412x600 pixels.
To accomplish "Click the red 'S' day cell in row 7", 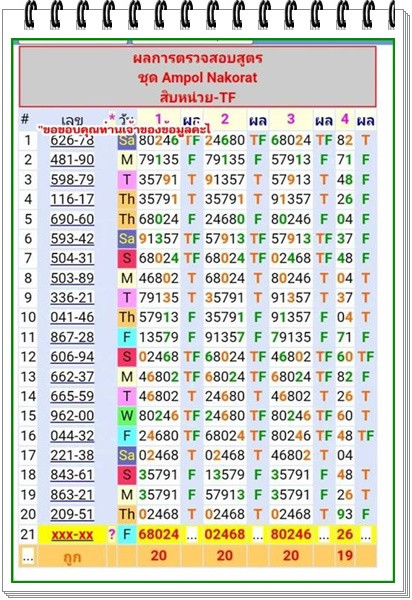I will click(x=127, y=258).
